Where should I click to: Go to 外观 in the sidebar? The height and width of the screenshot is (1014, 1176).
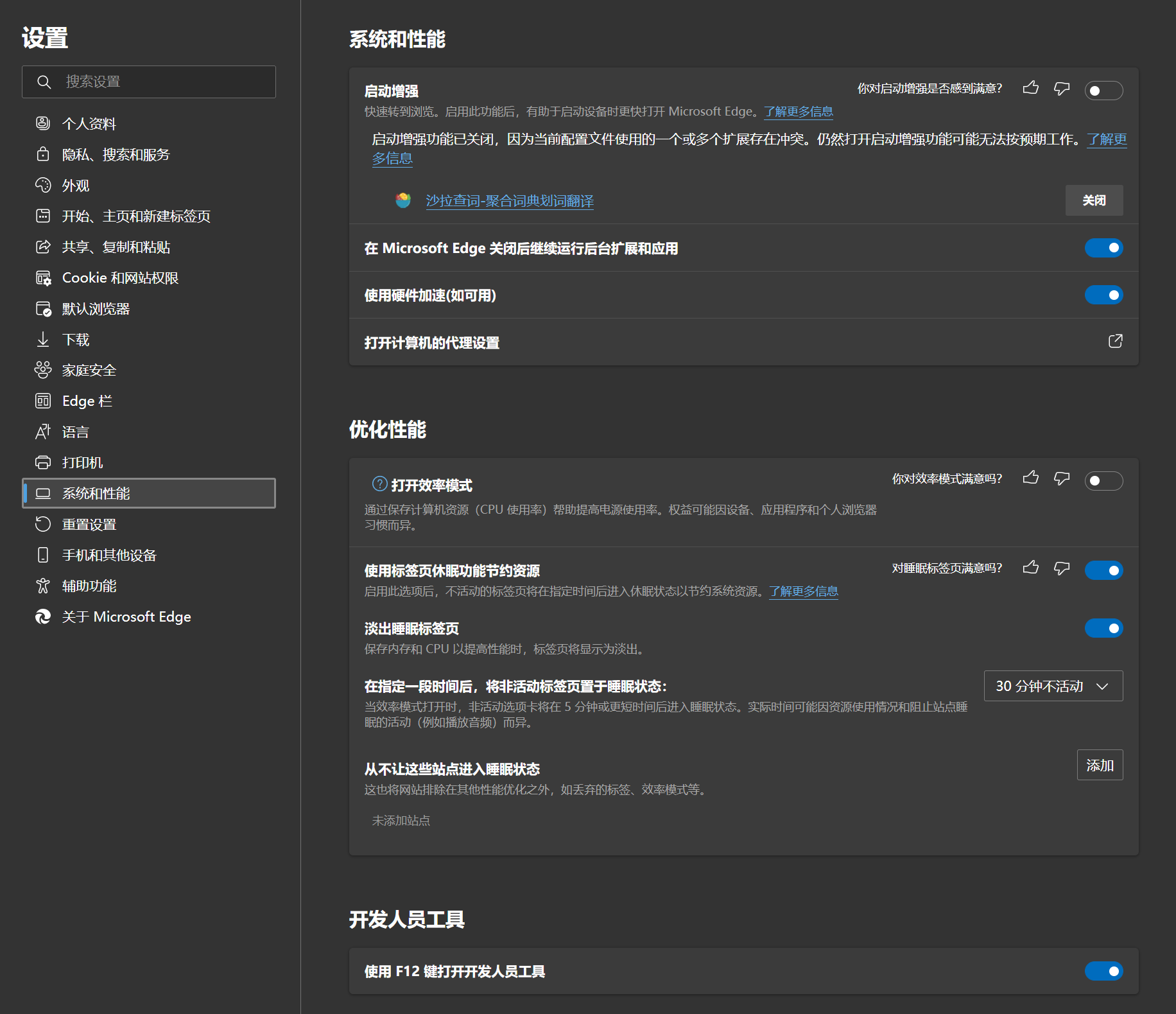75,186
